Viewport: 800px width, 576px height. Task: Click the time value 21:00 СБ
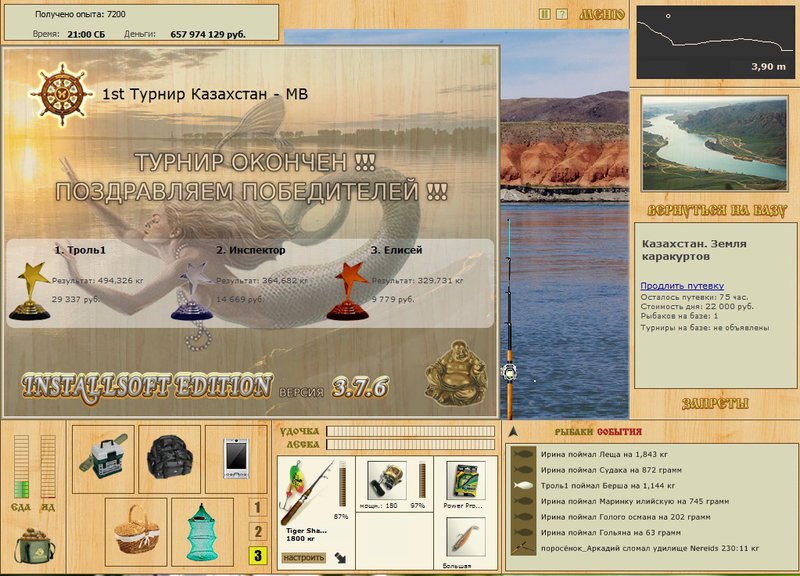coord(86,35)
